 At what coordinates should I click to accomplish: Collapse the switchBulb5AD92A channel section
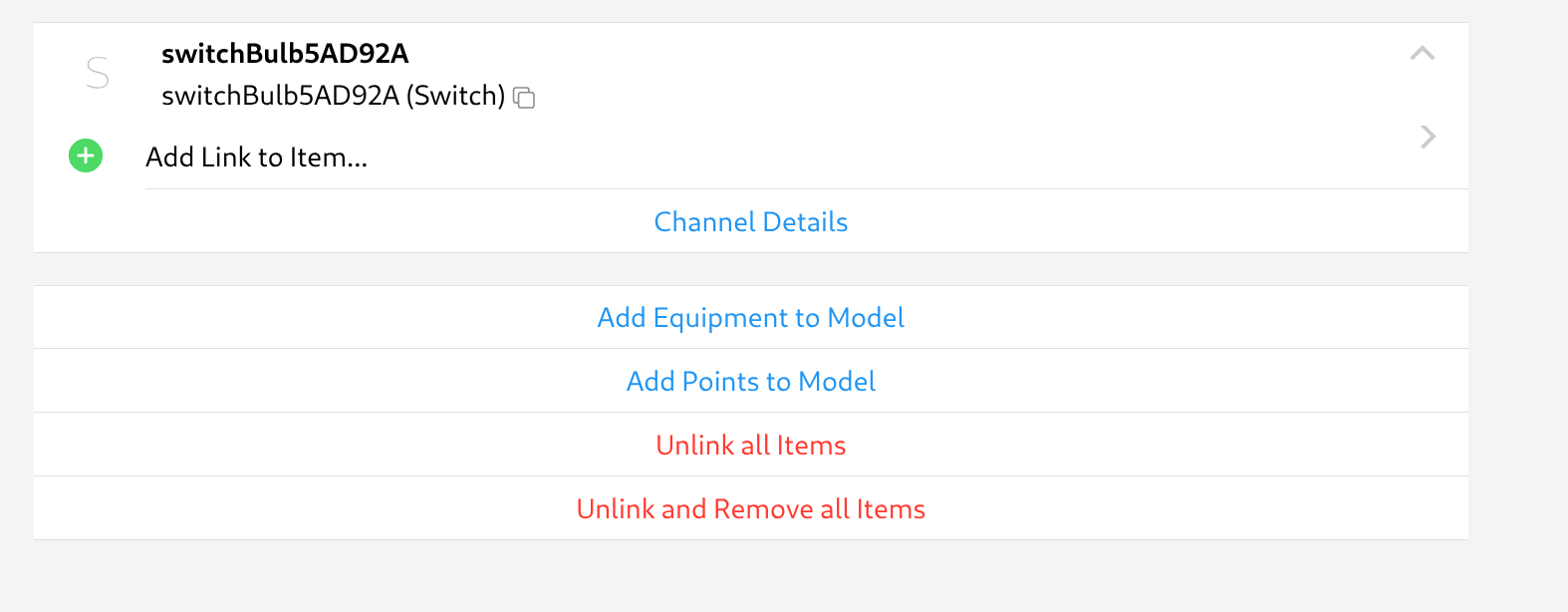1422,54
